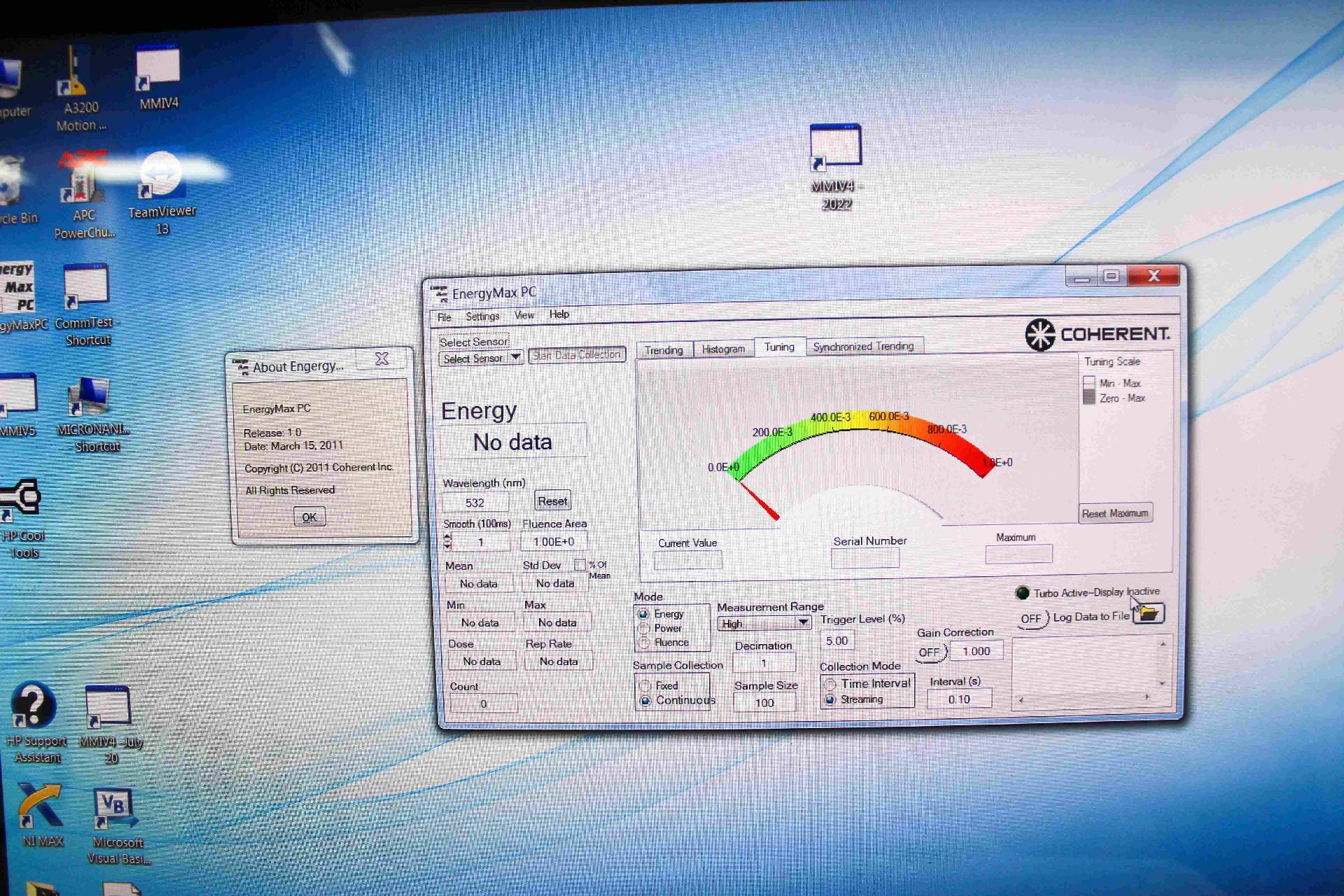Click the EnergyMax PC title bar icon
Screen dimensions: 1344x896
click(439, 293)
